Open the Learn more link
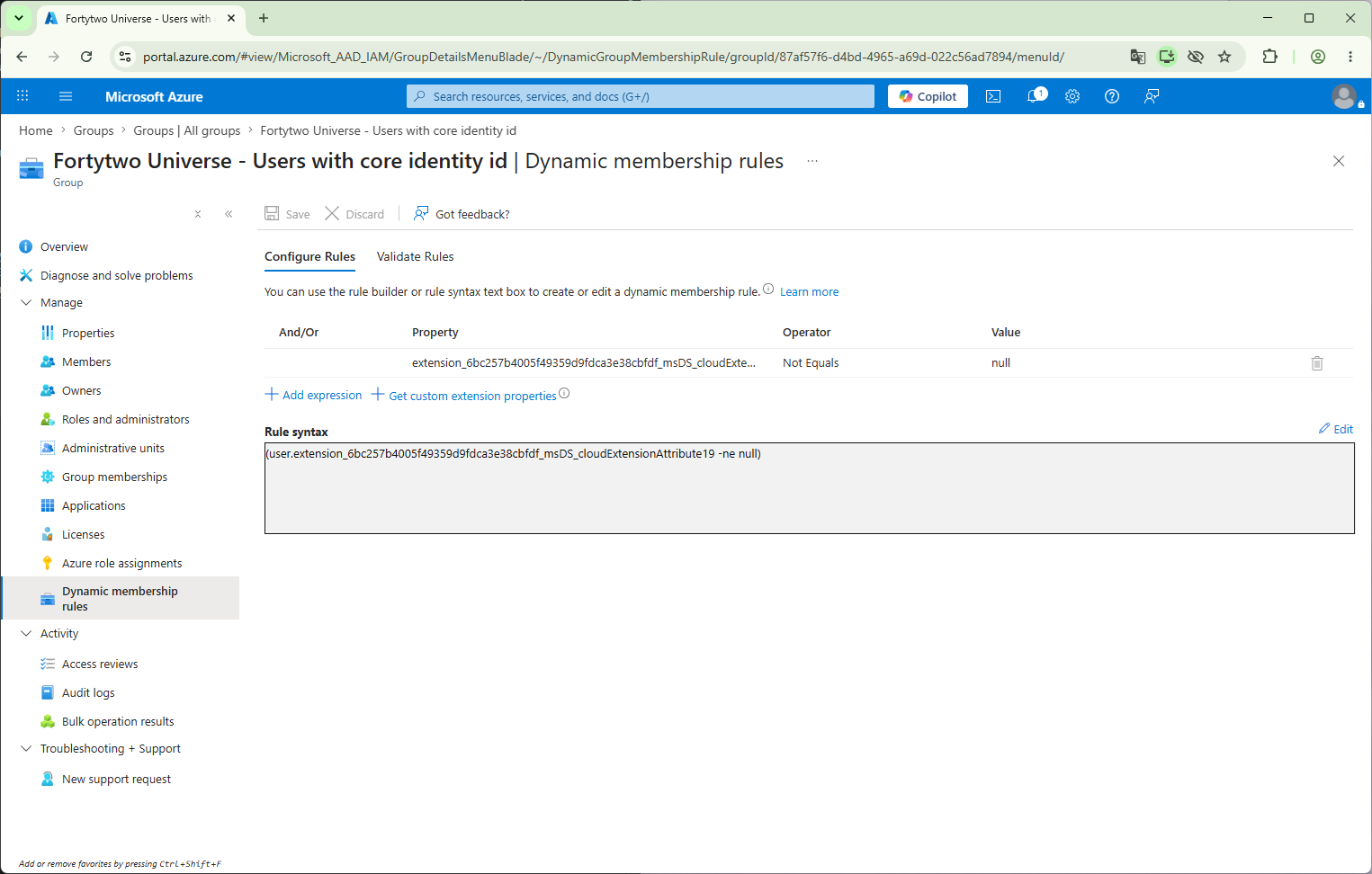Image resolution: width=1372 pixels, height=874 pixels. click(809, 292)
